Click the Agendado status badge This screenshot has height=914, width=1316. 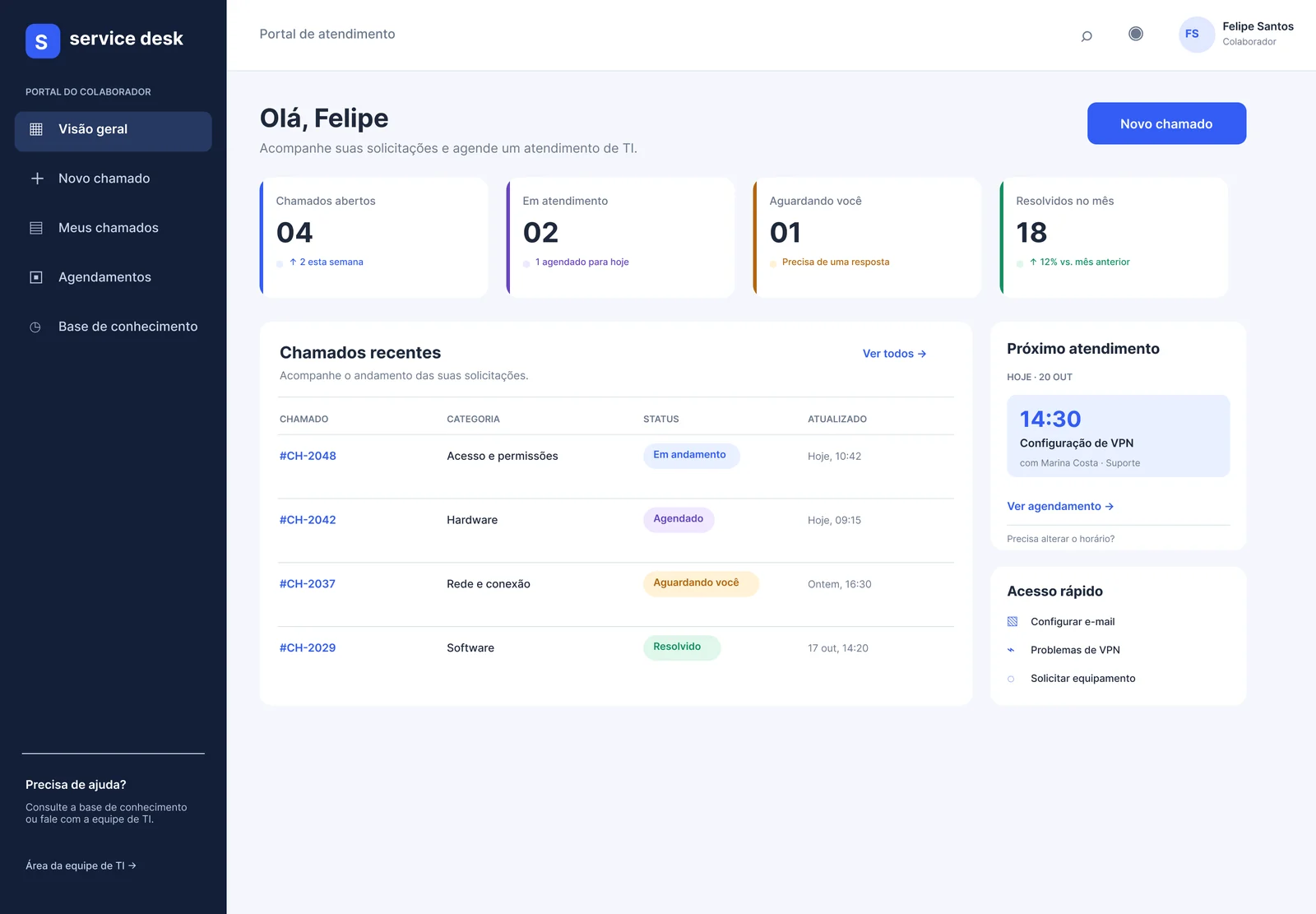pos(679,520)
